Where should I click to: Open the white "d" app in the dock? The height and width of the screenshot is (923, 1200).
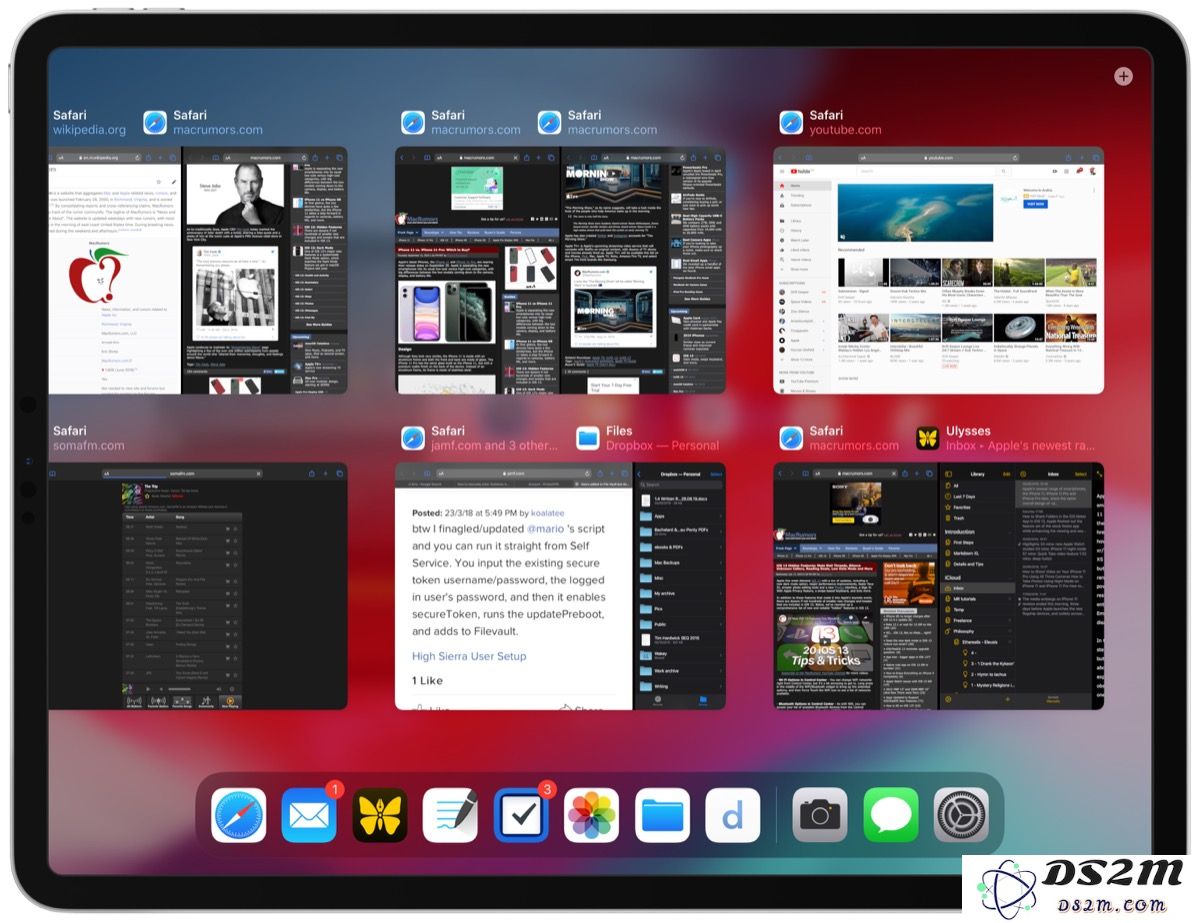pos(733,815)
